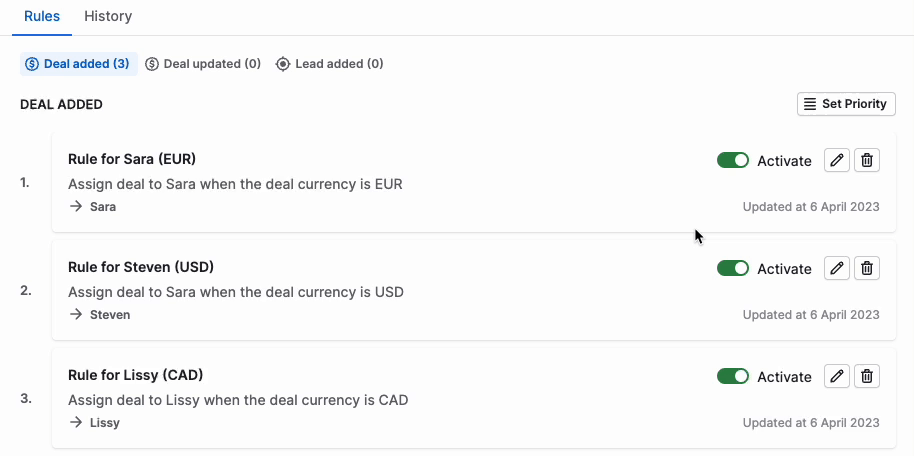Click trash icon for Steven (USD) rule
The image size is (914, 456).
click(x=867, y=268)
